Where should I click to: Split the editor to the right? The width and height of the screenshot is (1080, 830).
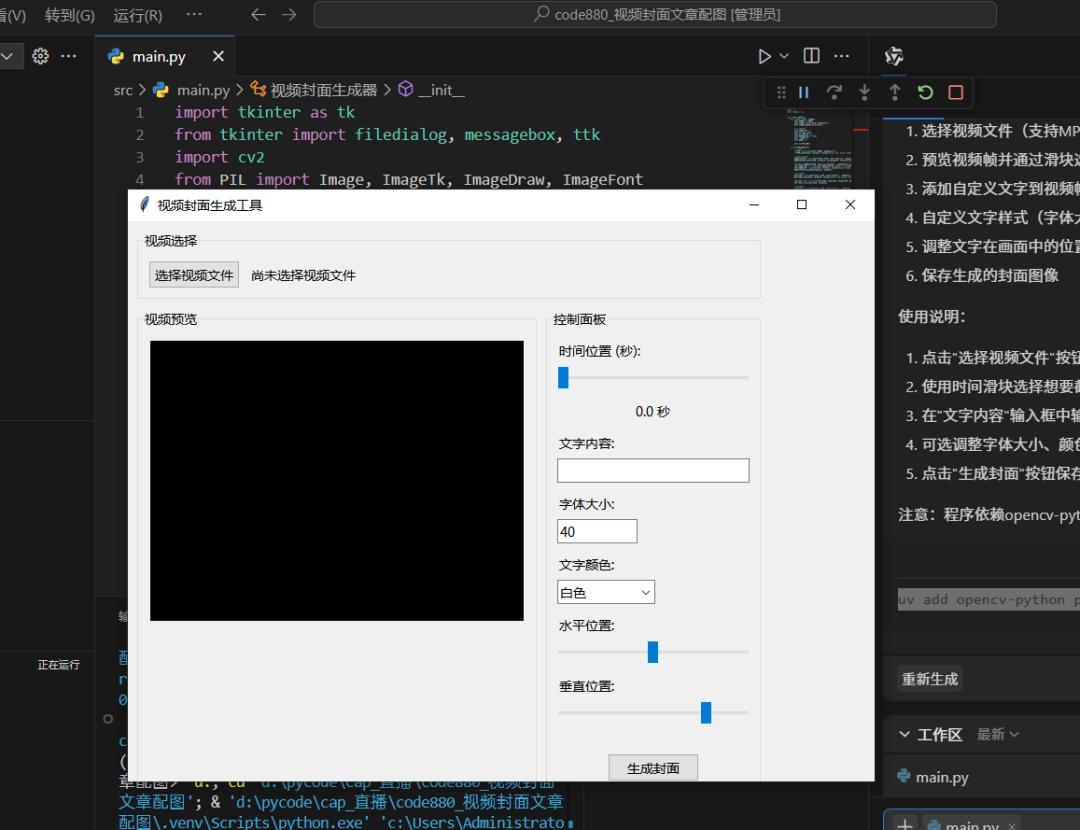click(x=812, y=56)
